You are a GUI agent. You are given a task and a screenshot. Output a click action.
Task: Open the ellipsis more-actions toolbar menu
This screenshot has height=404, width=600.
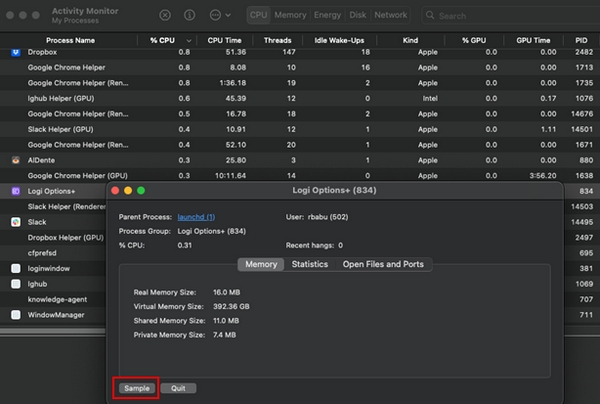(220, 15)
